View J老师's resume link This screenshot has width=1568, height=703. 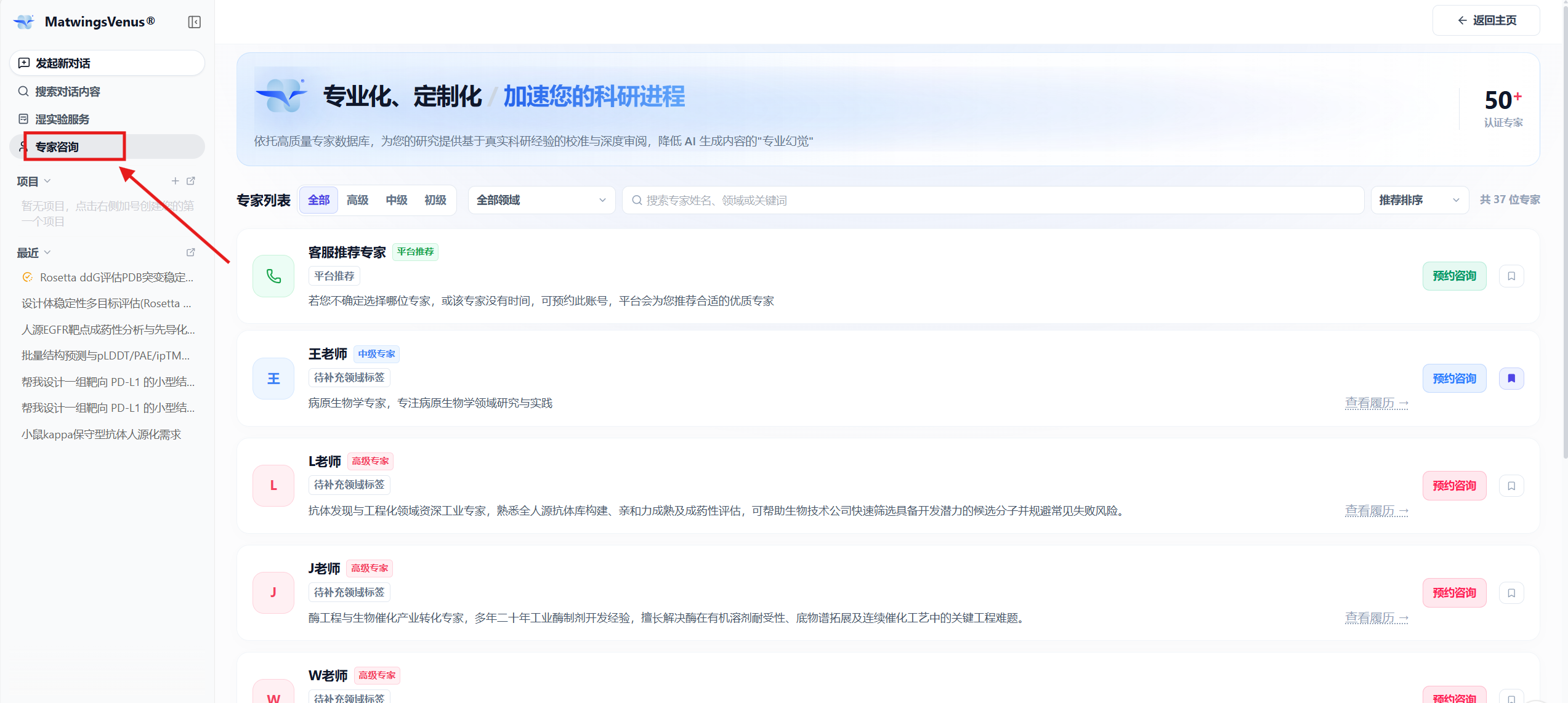[1376, 618]
